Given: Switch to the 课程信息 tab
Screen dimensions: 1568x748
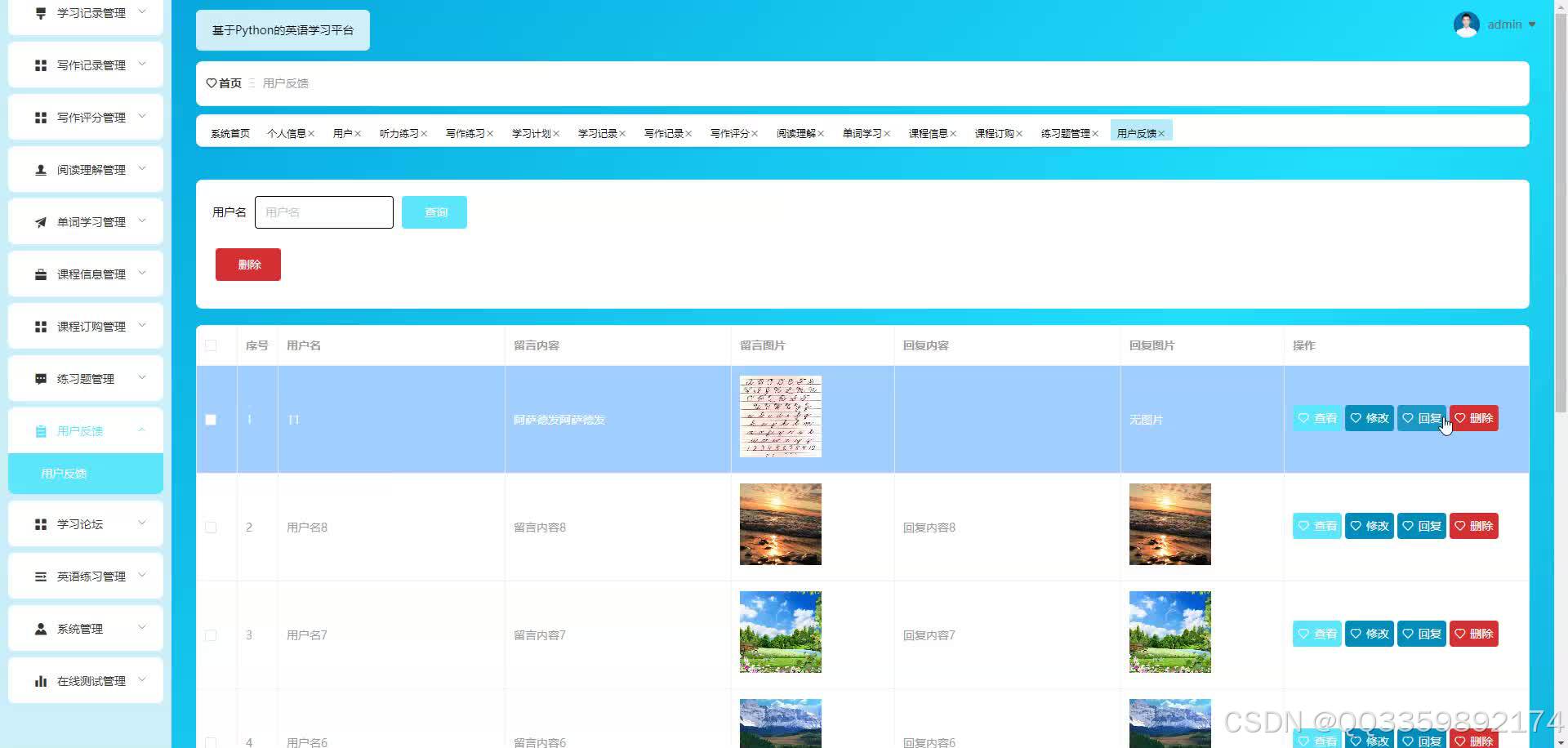Looking at the screenshot, I should [929, 134].
